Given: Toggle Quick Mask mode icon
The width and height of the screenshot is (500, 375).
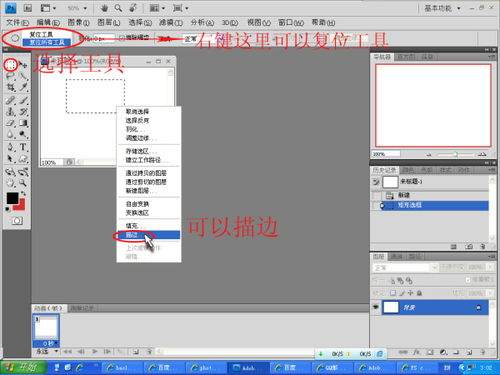Looking at the screenshot, I should [17, 220].
